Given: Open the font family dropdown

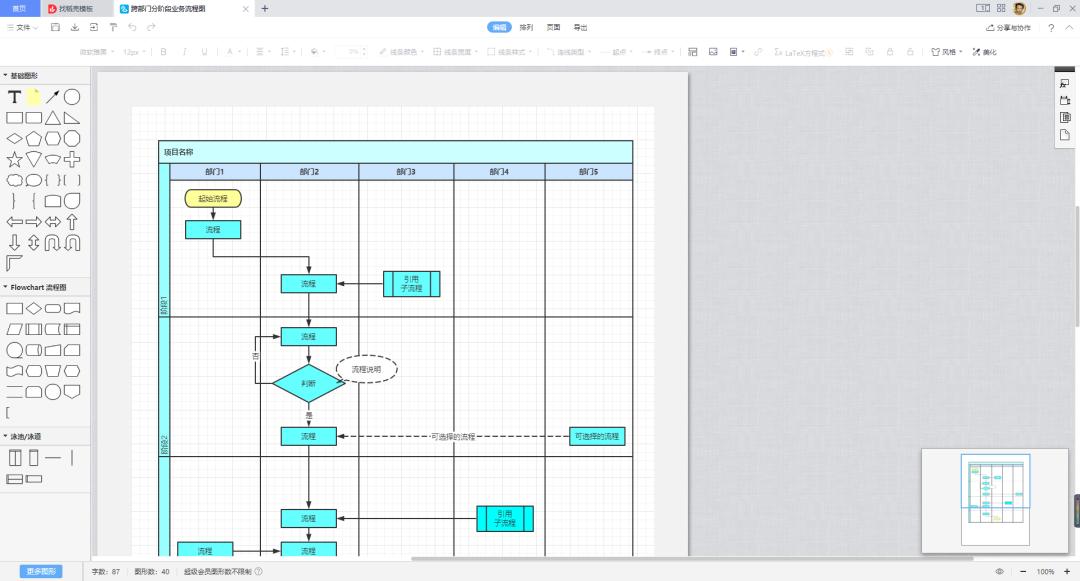Looking at the screenshot, I should [96, 52].
